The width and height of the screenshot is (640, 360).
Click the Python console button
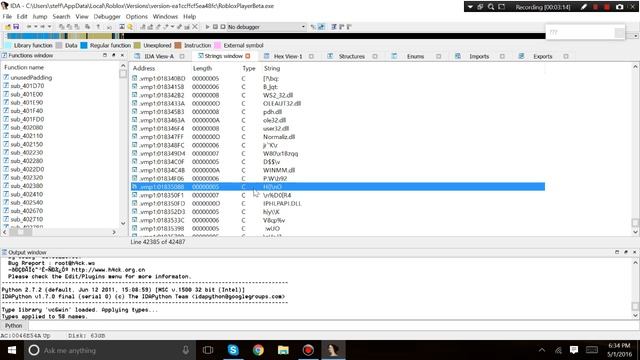pos(13,325)
